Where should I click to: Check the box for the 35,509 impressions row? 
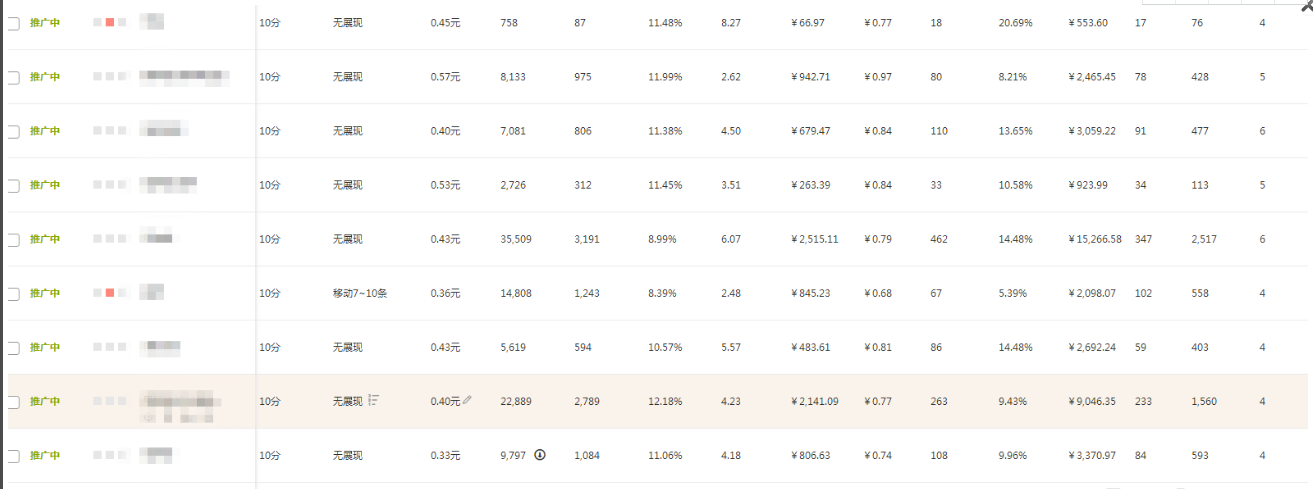[x=13, y=240]
